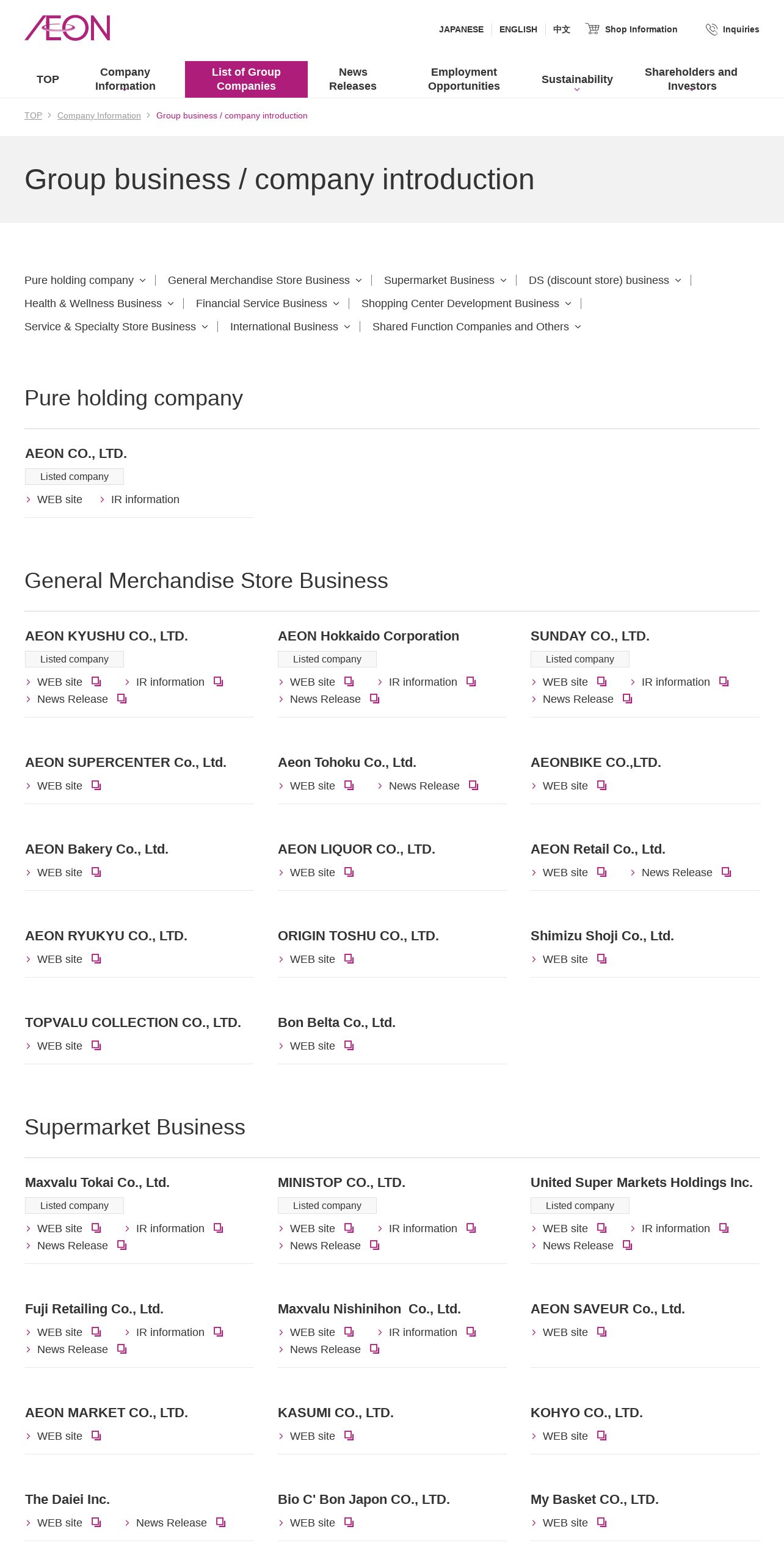Open Sustainability menu dropdown
The image size is (784, 1568).
[x=576, y=79]
